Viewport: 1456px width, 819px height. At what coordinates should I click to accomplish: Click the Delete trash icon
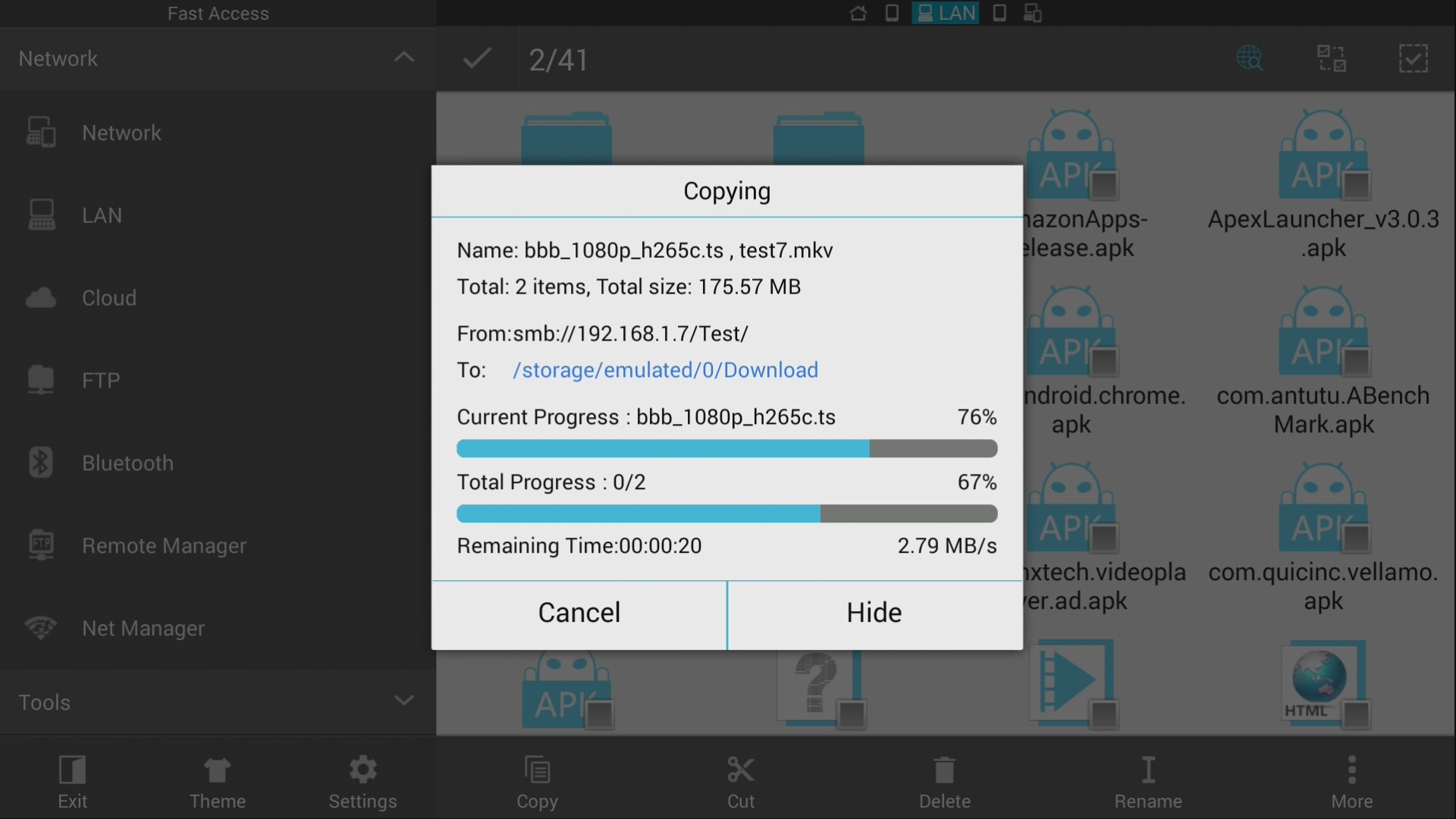(944, 770)
